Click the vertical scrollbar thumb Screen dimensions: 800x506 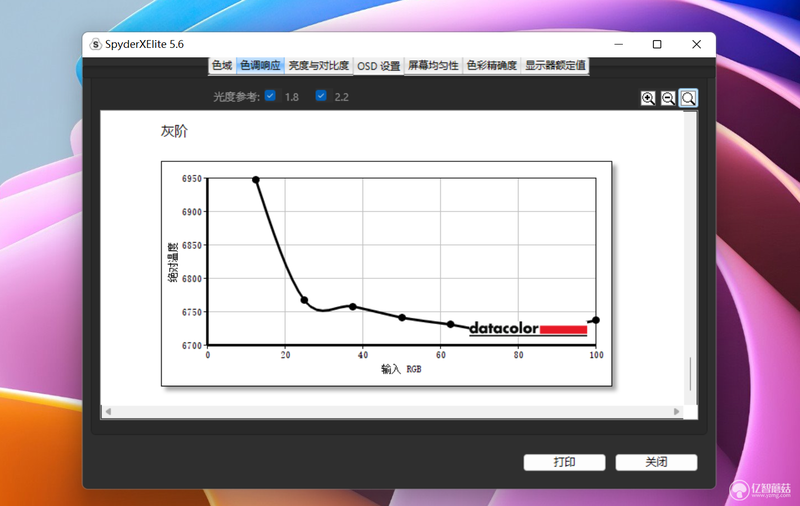point(690,373)
